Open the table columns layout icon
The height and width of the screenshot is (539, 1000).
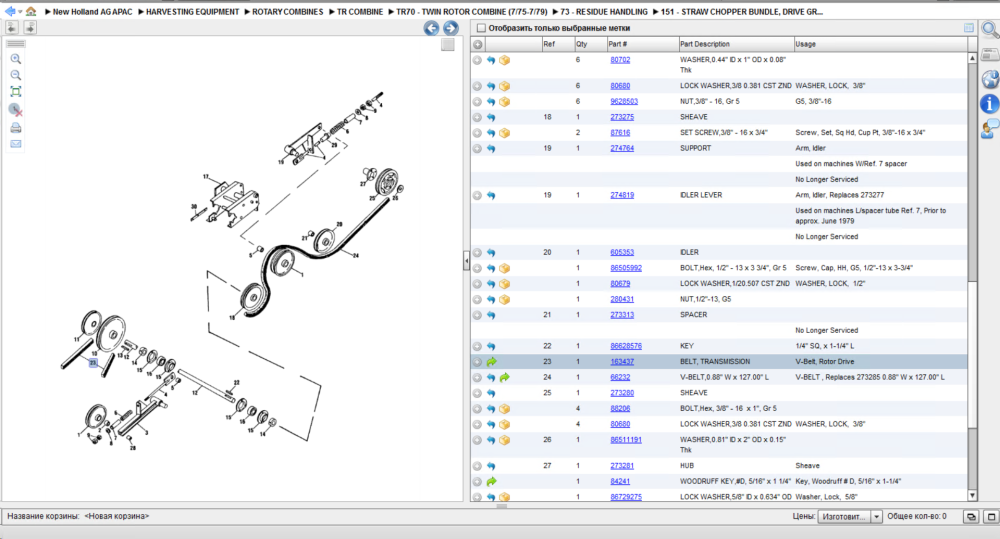[x=969, y=27]
